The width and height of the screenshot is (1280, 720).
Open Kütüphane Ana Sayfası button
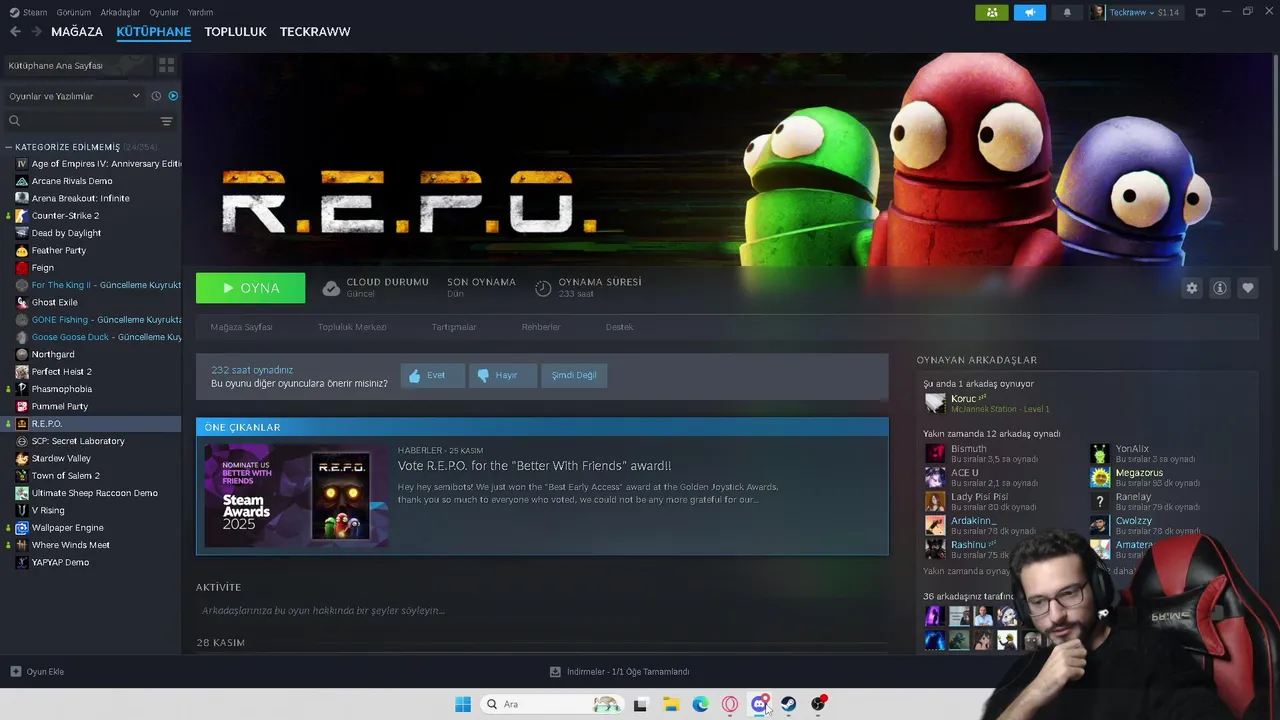(76, 65)
